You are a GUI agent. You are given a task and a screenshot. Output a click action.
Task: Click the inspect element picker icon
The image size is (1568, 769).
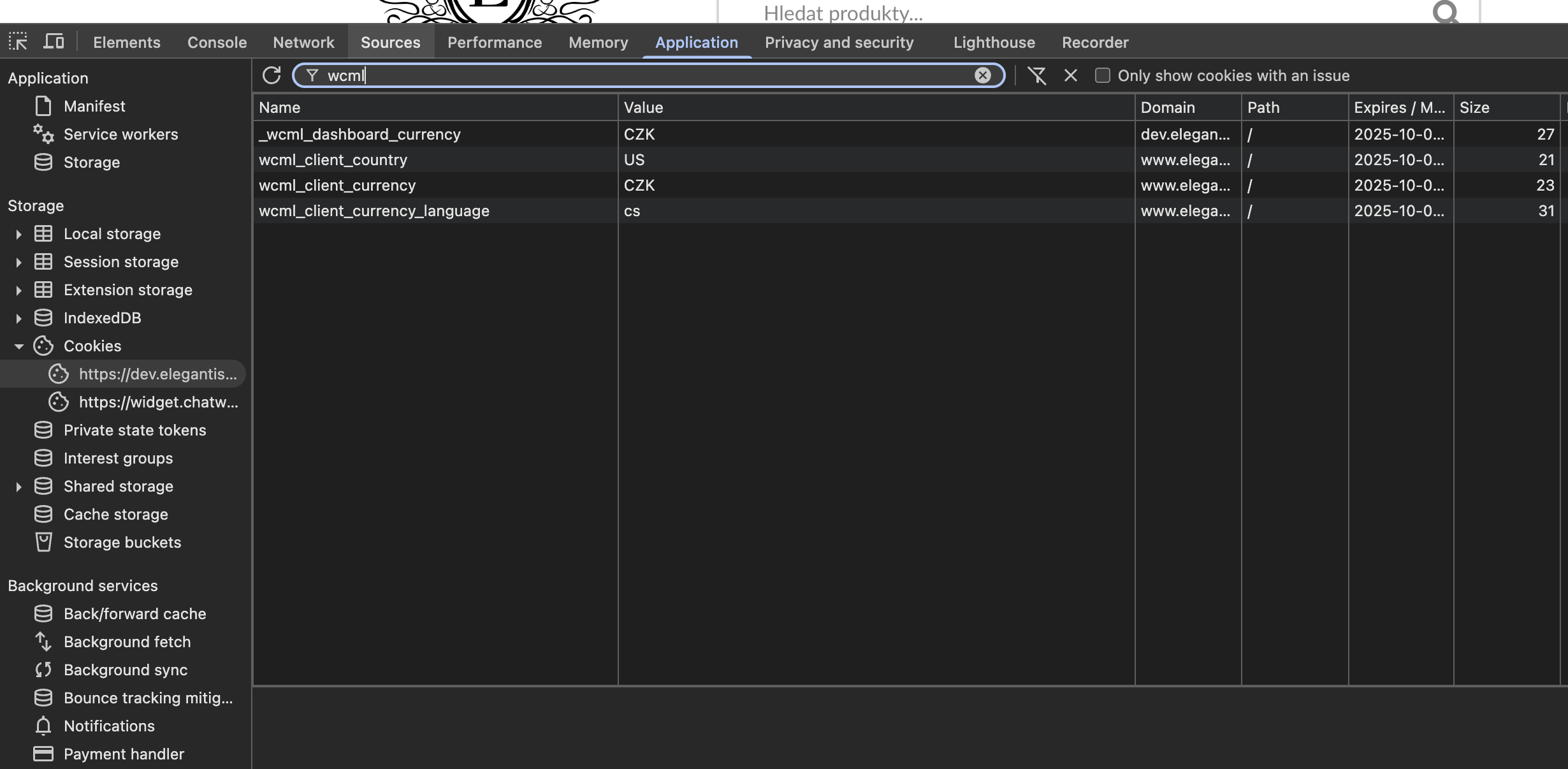pyautogui.click(x=18, y=41)
